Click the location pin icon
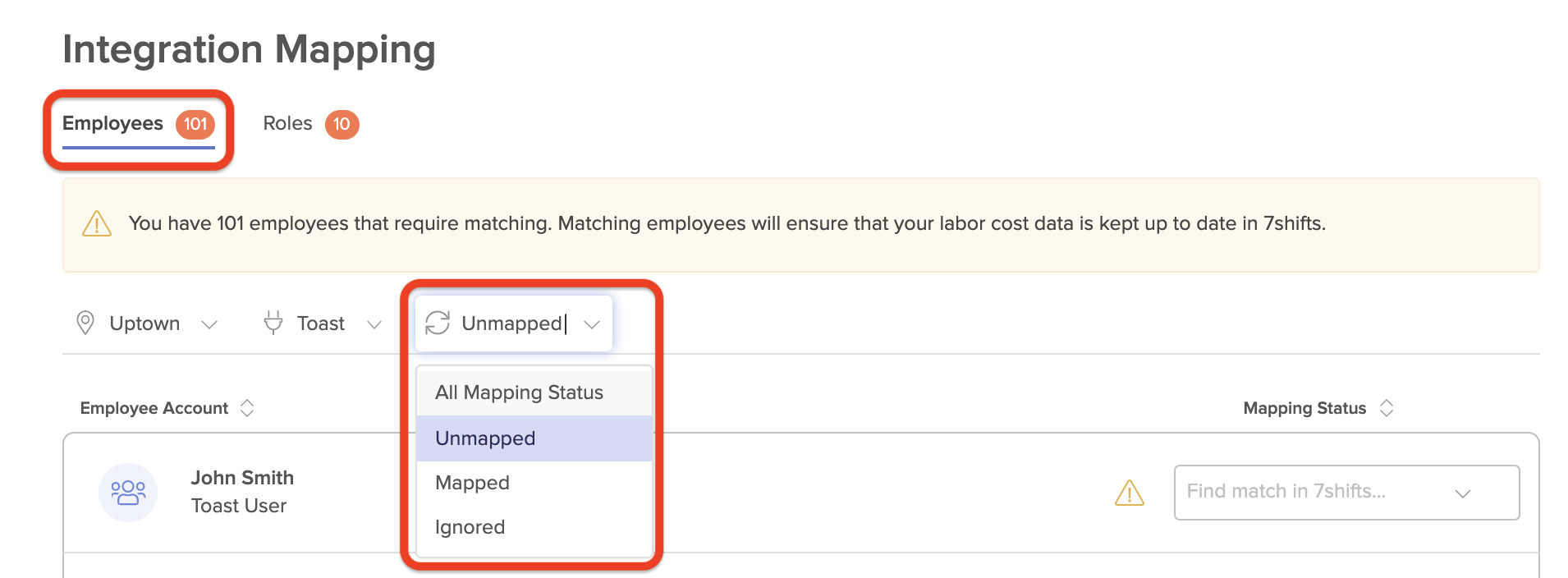The width and height of the screenshot is (1568, 578). pyautogui.click(x=85, y=323)
